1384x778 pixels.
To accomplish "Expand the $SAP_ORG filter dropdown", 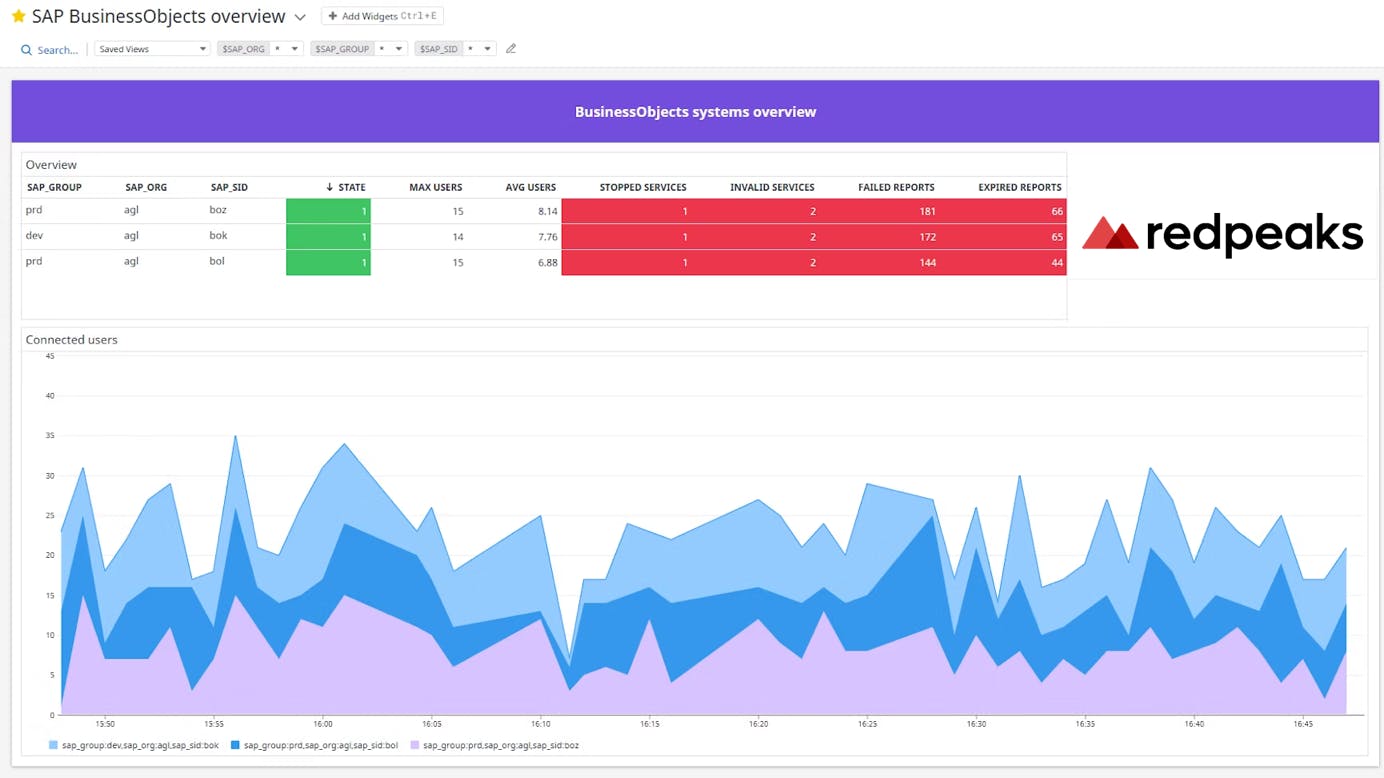I will [294, 47].
